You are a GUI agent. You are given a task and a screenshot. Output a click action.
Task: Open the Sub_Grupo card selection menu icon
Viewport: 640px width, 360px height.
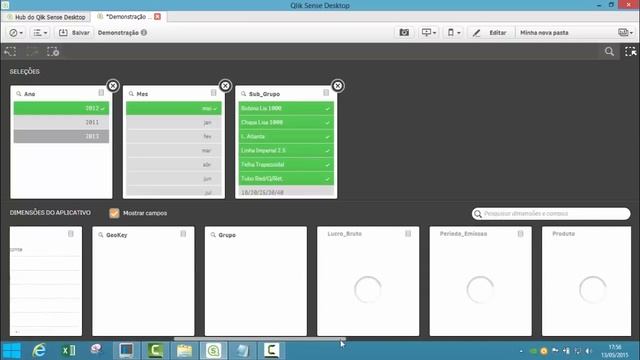[326, 93]
